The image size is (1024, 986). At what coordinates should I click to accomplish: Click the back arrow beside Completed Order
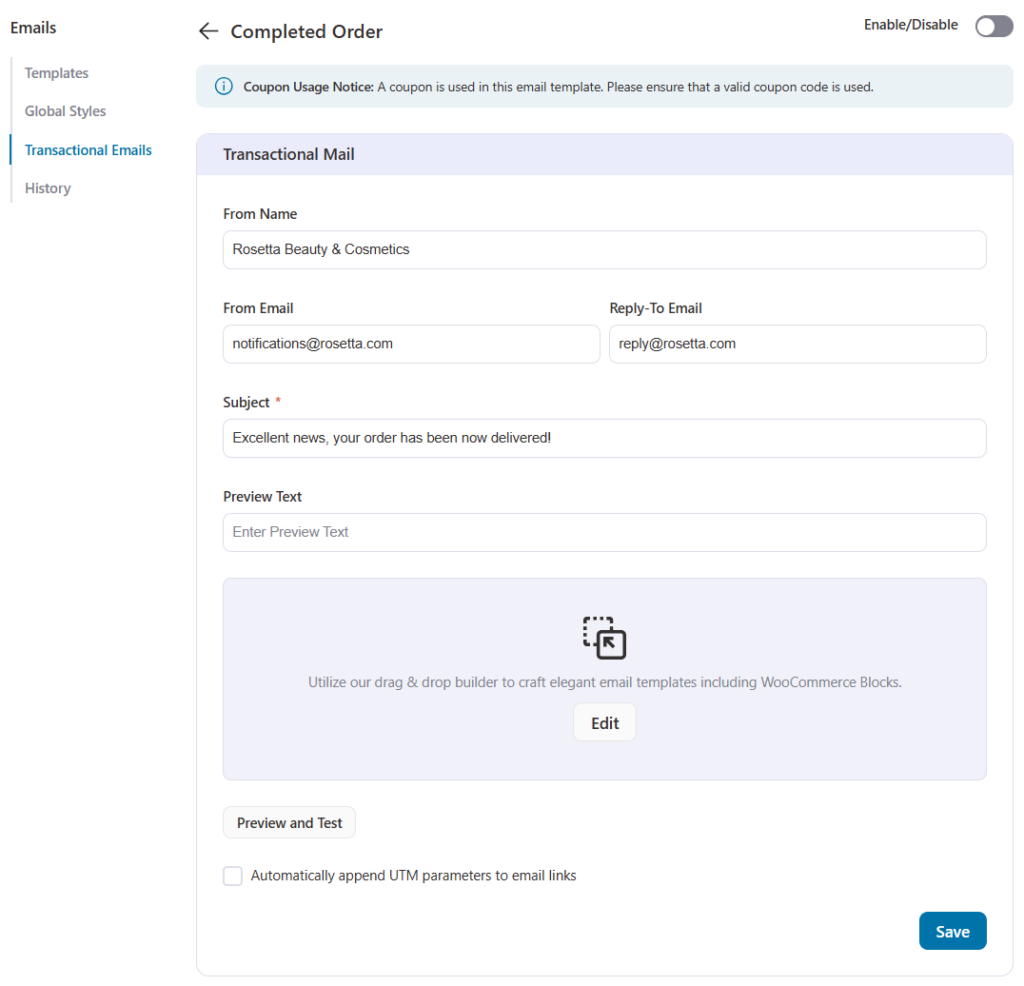coord(208,31)
